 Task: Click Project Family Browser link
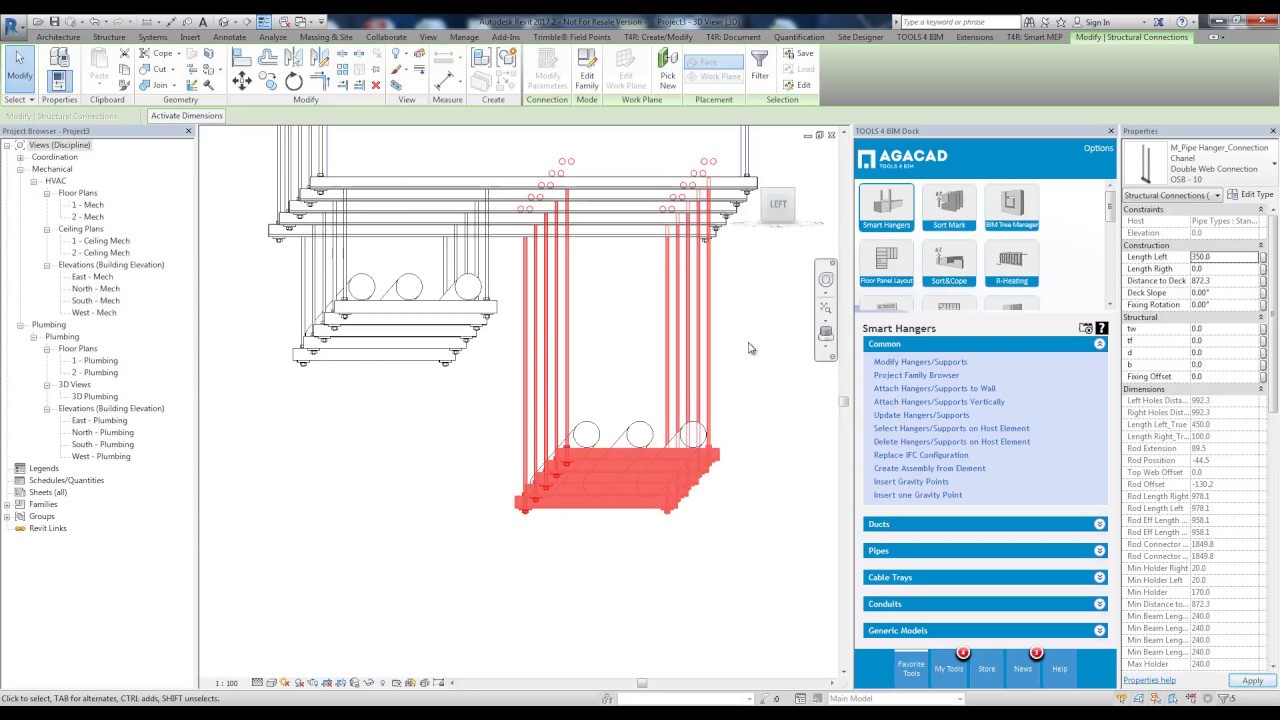(916, 375)
